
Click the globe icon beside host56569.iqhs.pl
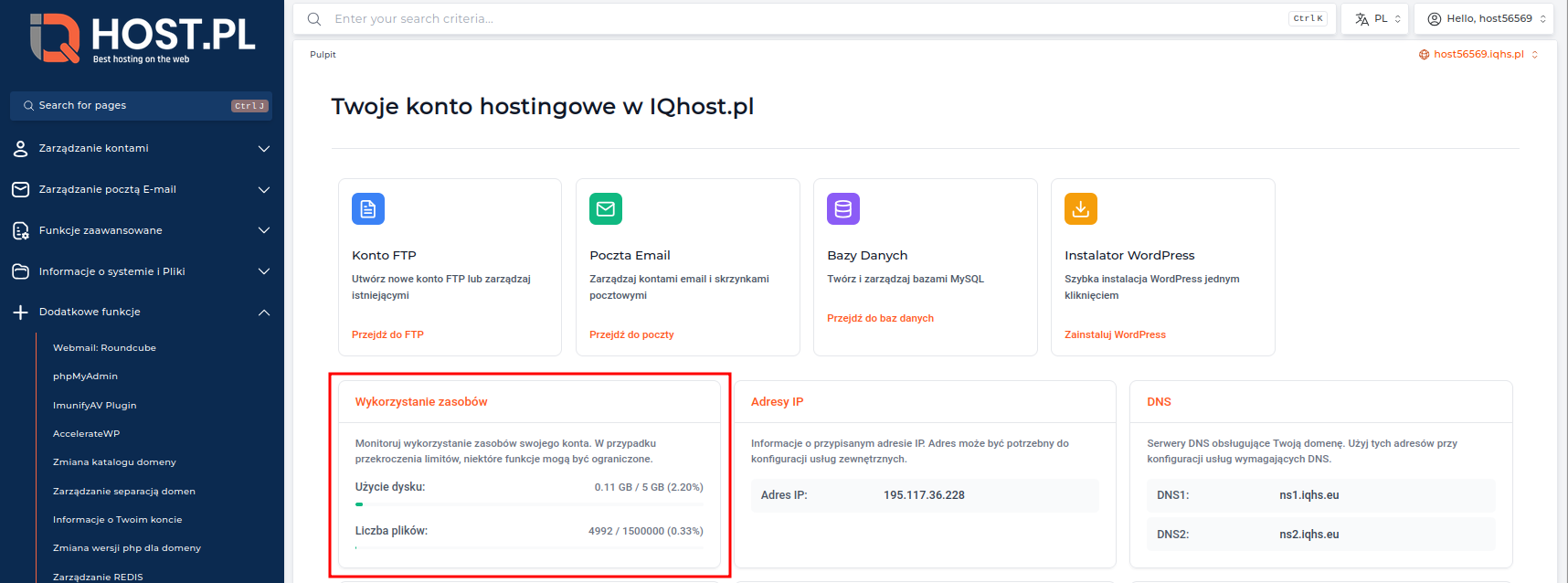coord(1424,55)
